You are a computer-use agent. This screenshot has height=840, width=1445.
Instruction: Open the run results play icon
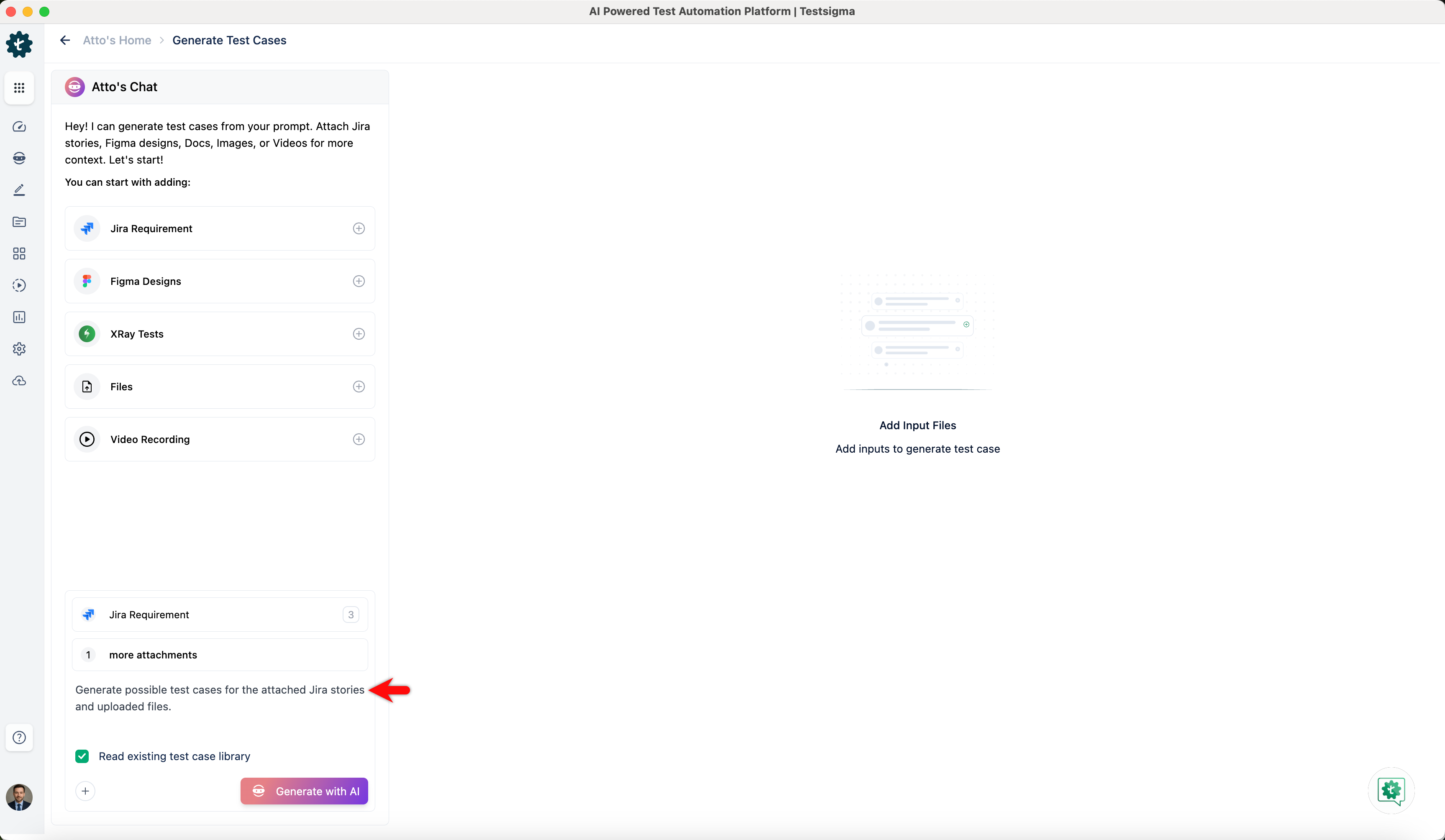tap(19, 286)
